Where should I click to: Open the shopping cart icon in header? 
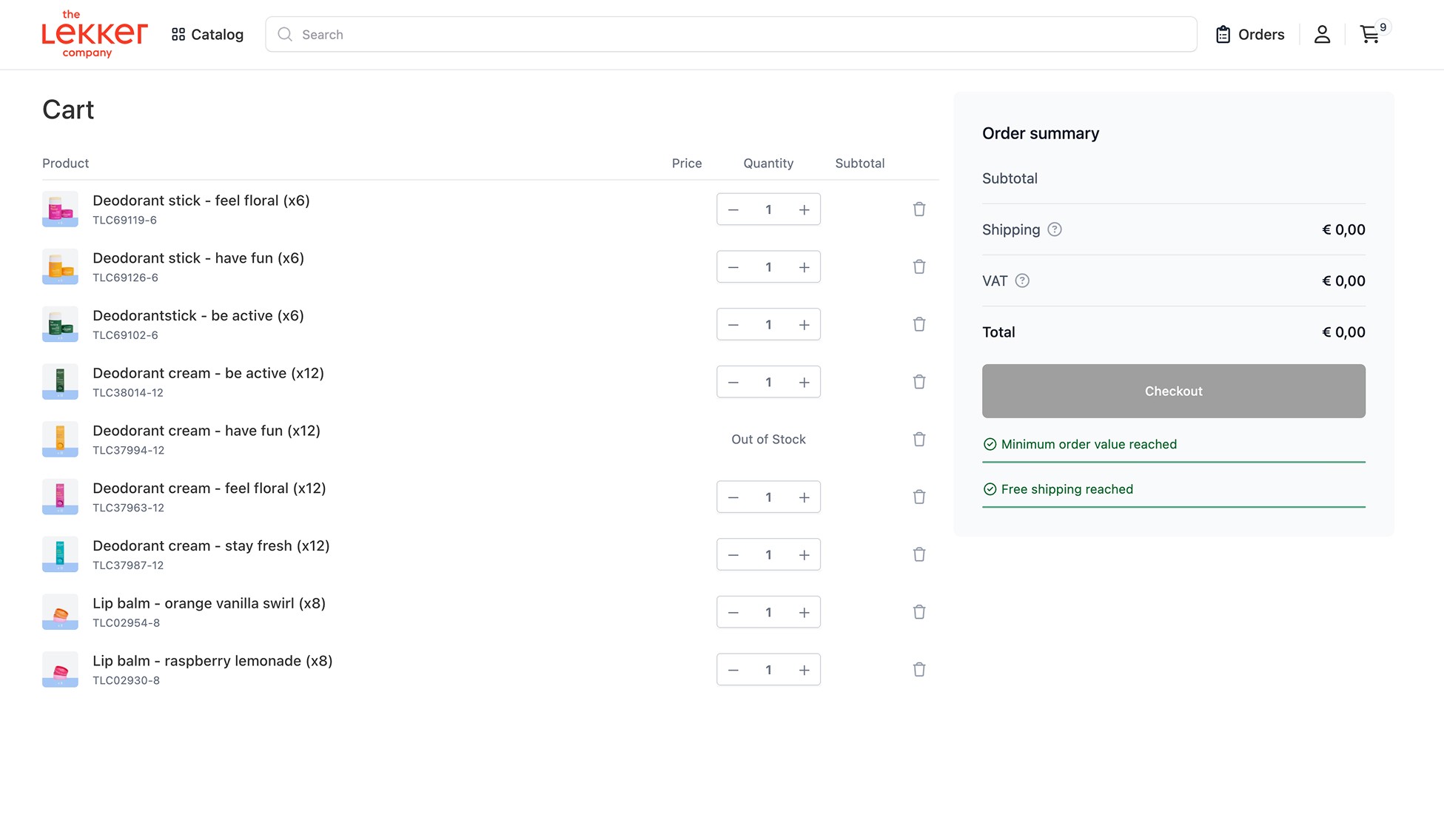click(x=1370, y=34)
